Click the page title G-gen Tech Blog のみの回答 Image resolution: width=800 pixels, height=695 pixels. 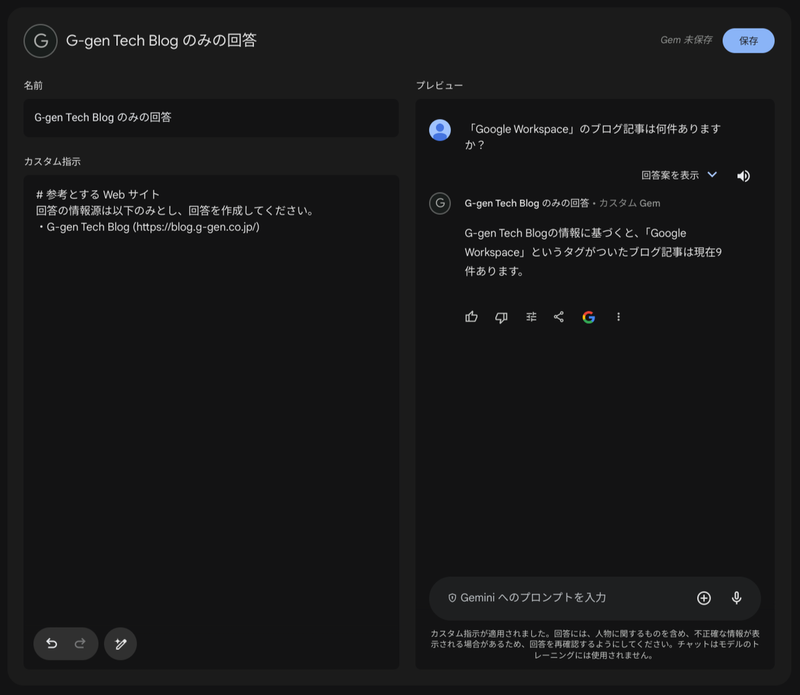(x=161, y=41)
